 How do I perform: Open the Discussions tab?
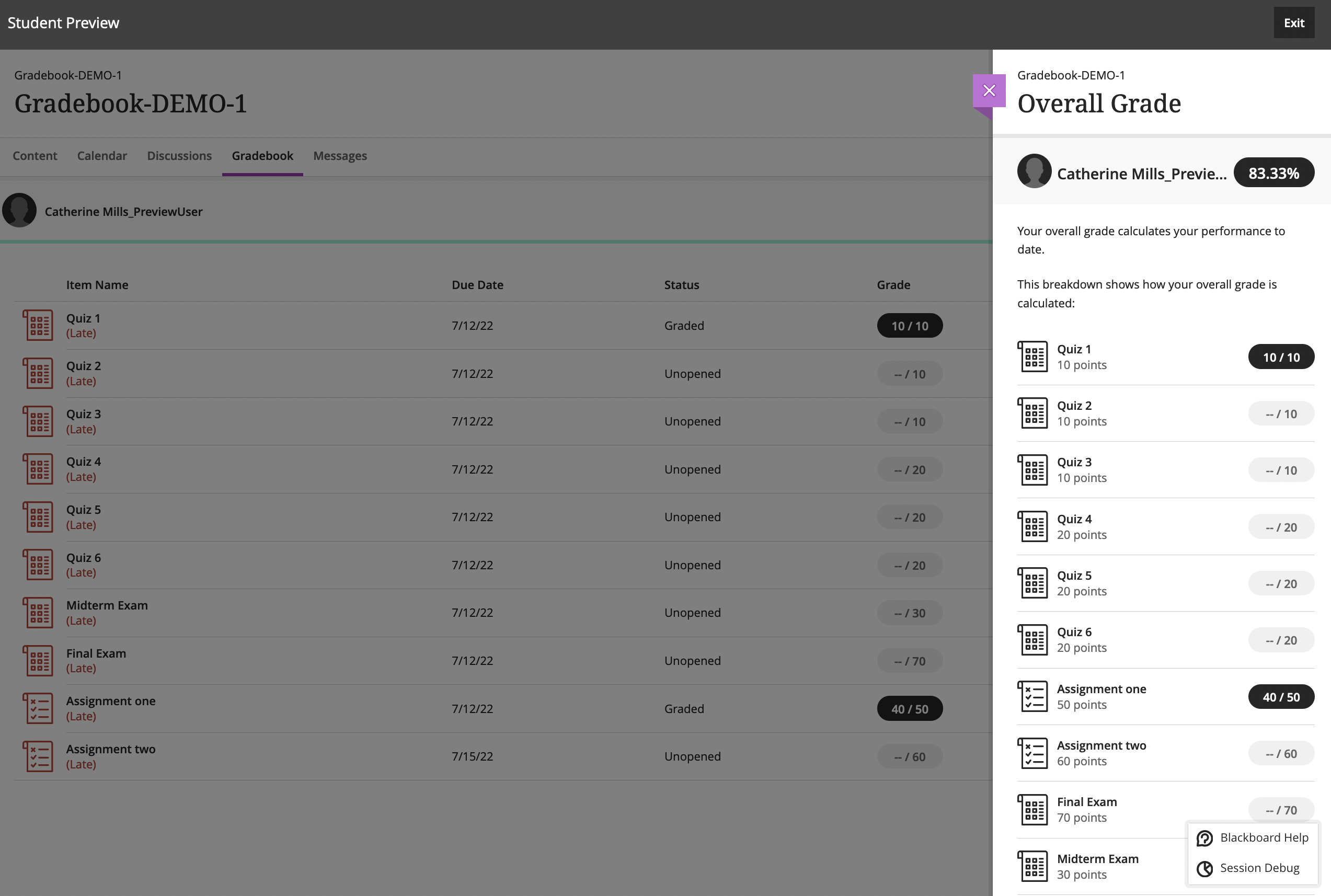coord(179,156)
